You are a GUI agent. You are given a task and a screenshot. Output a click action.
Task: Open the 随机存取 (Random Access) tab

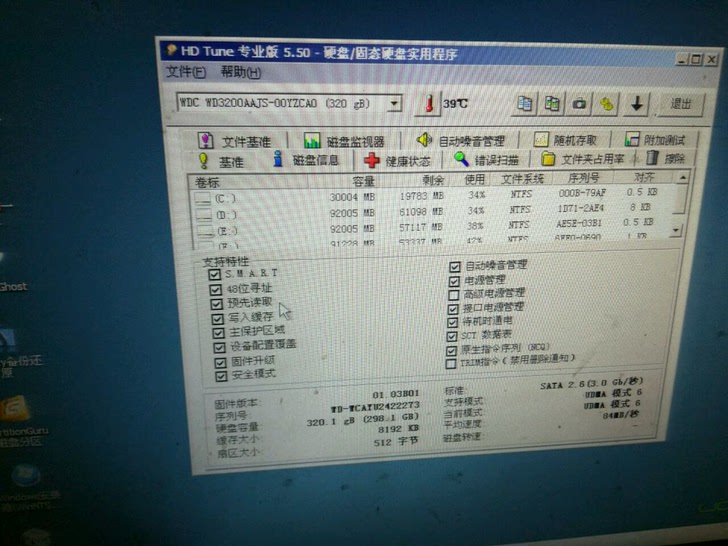[x=566, y=139]
